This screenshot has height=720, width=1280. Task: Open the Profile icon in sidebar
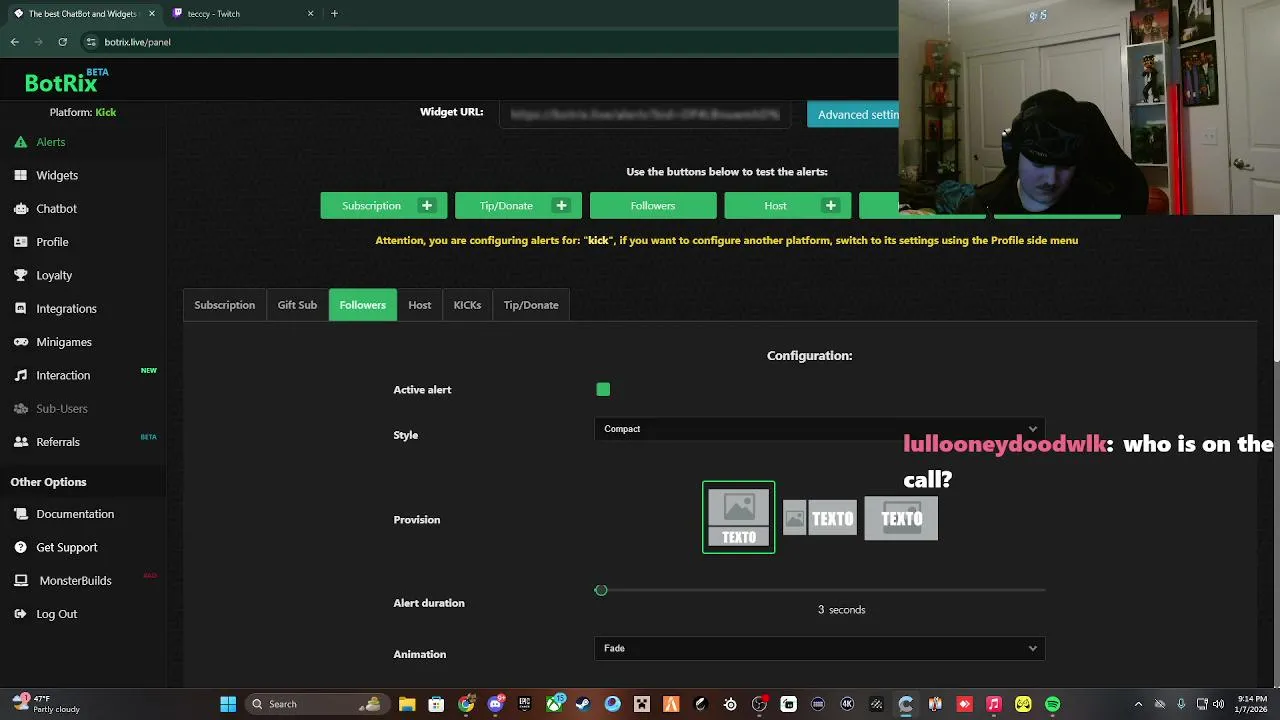coord(20,242)
